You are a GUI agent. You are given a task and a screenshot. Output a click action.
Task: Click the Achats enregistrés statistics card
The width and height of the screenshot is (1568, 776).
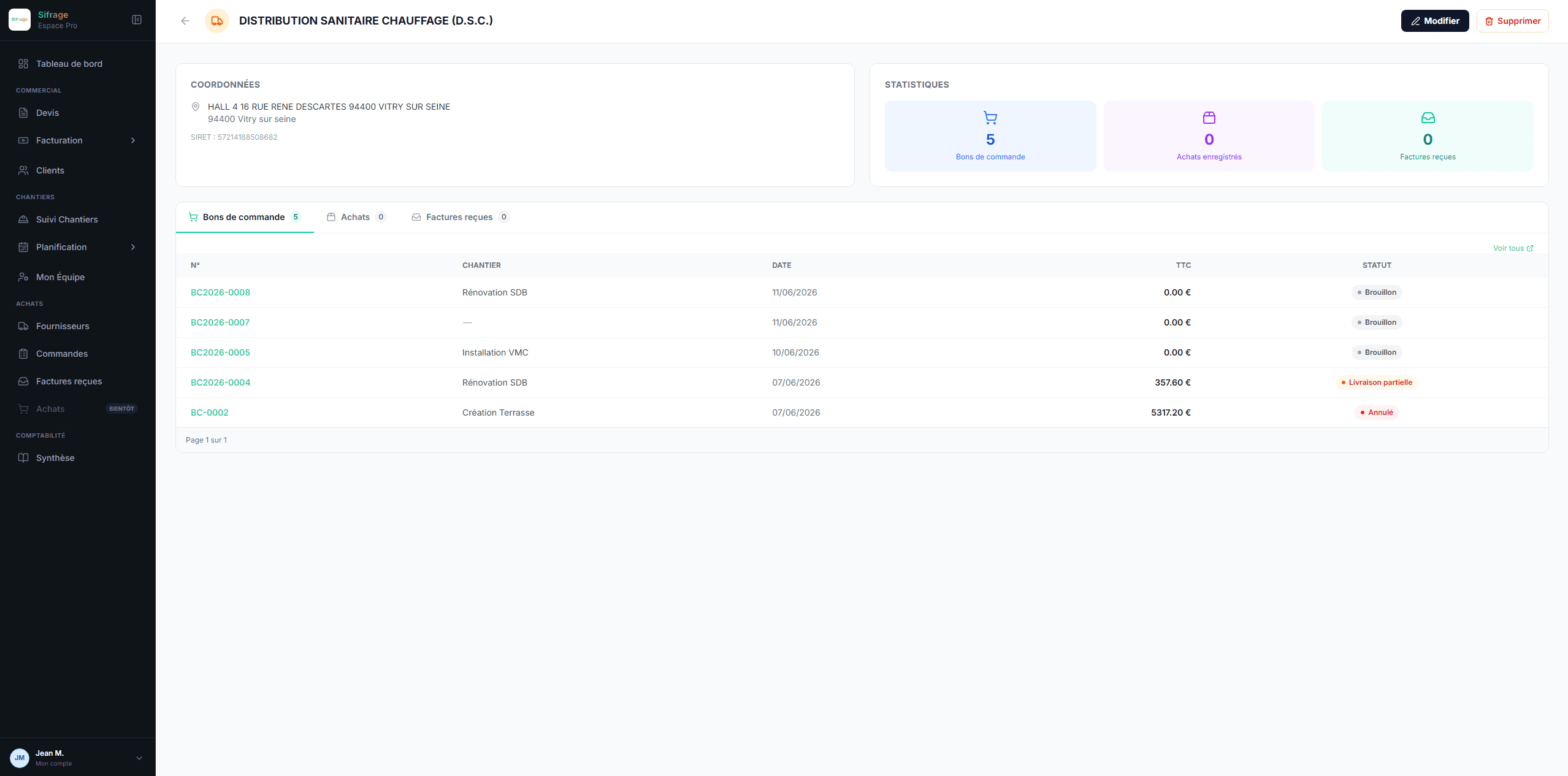(1209, 136)
